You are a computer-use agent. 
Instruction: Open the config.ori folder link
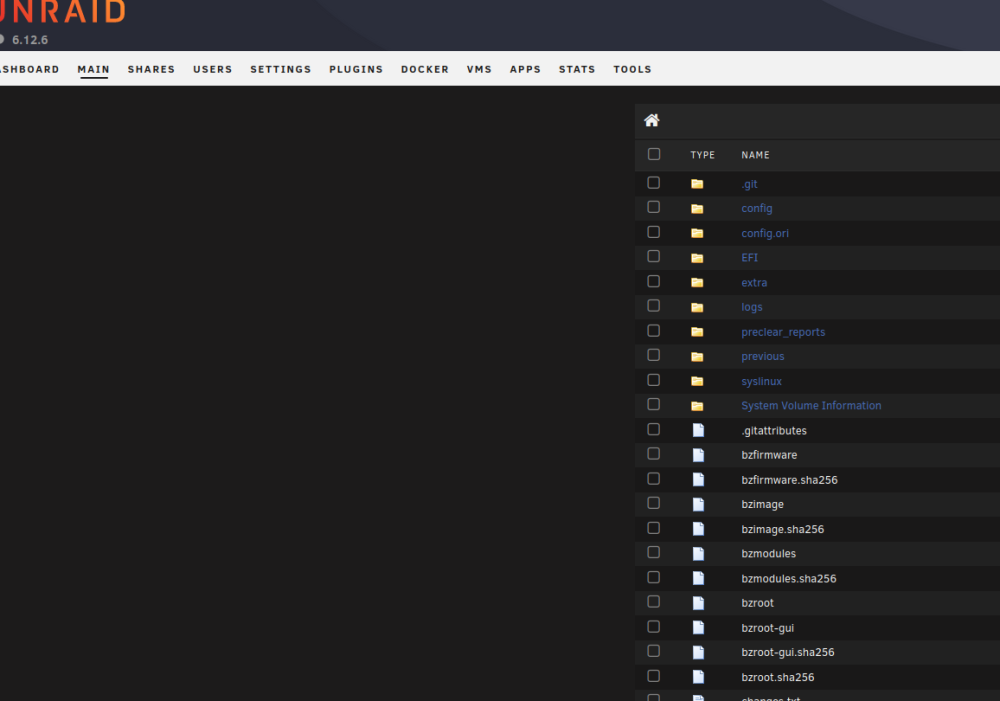[x=765, y=233]
